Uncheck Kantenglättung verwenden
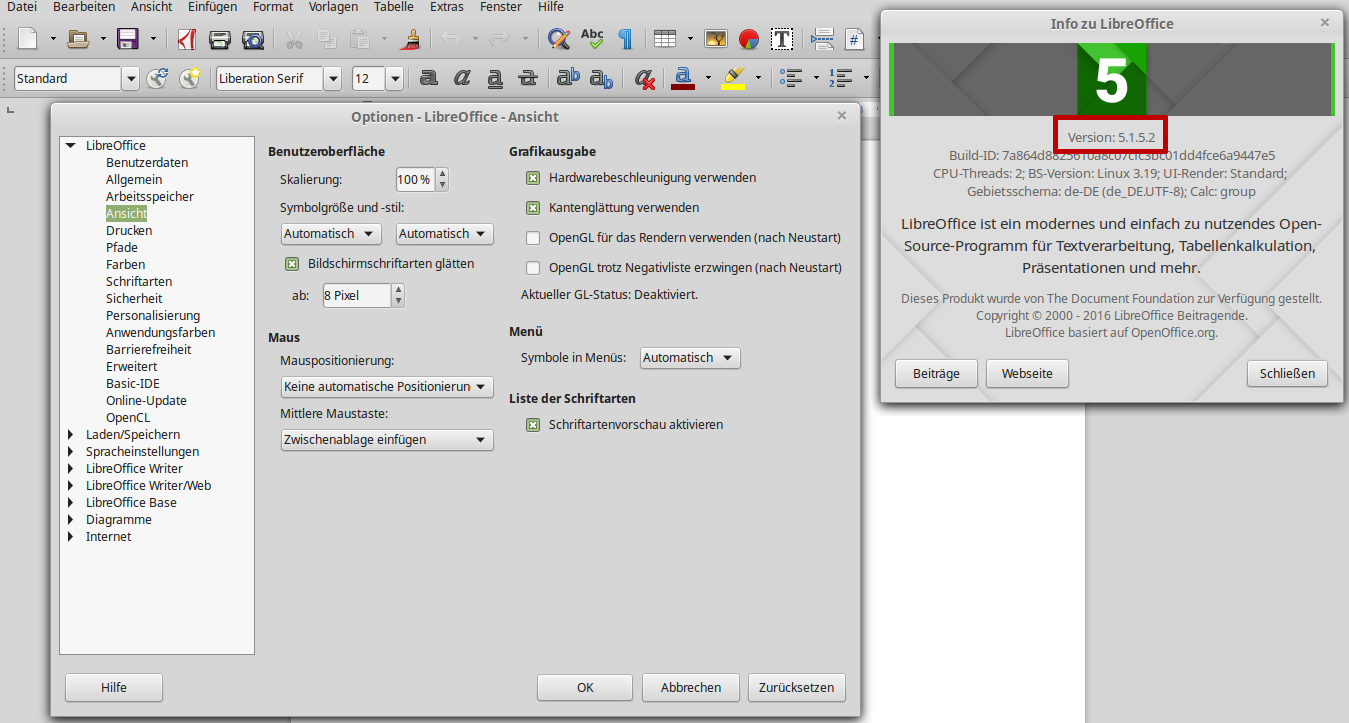 click(x=533, y=208)
